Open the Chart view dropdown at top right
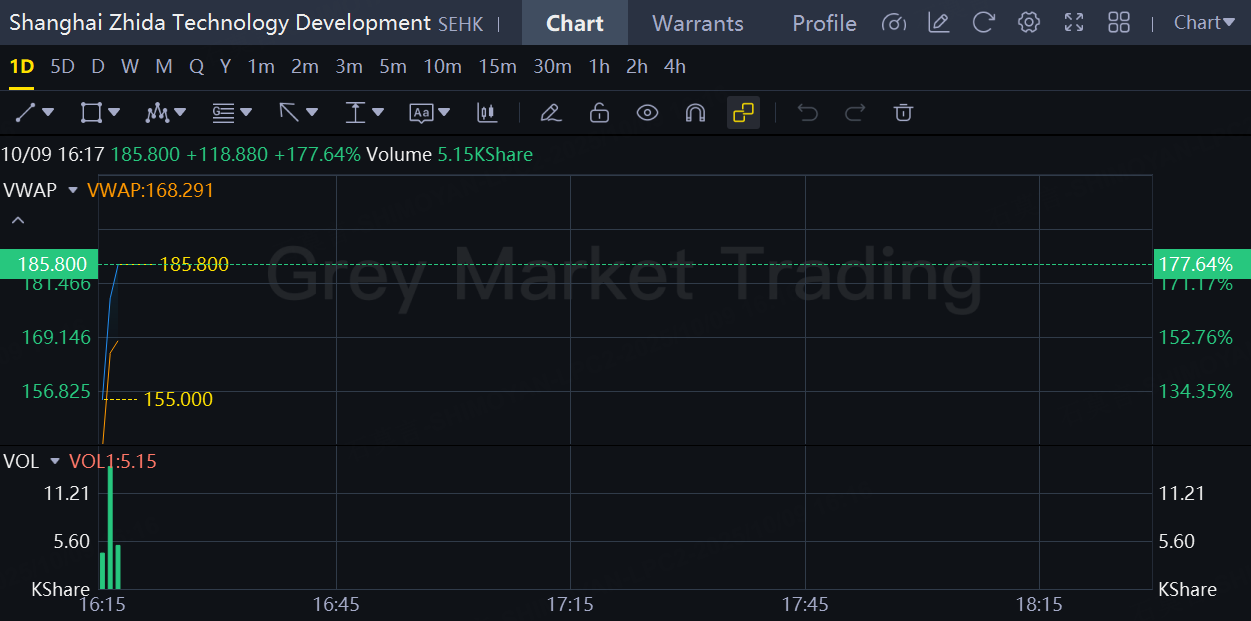The image size is (1251, 621). (x=1204, y=22)
